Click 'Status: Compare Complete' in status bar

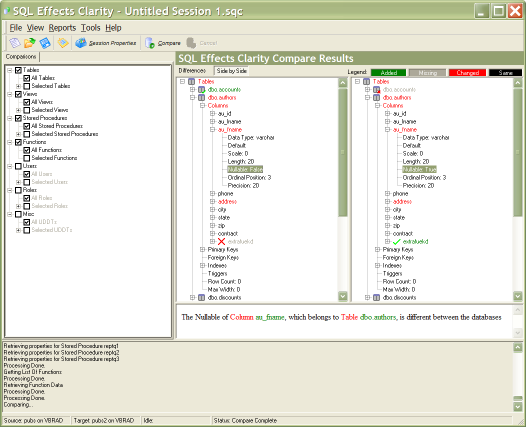(x=245, y=421)
